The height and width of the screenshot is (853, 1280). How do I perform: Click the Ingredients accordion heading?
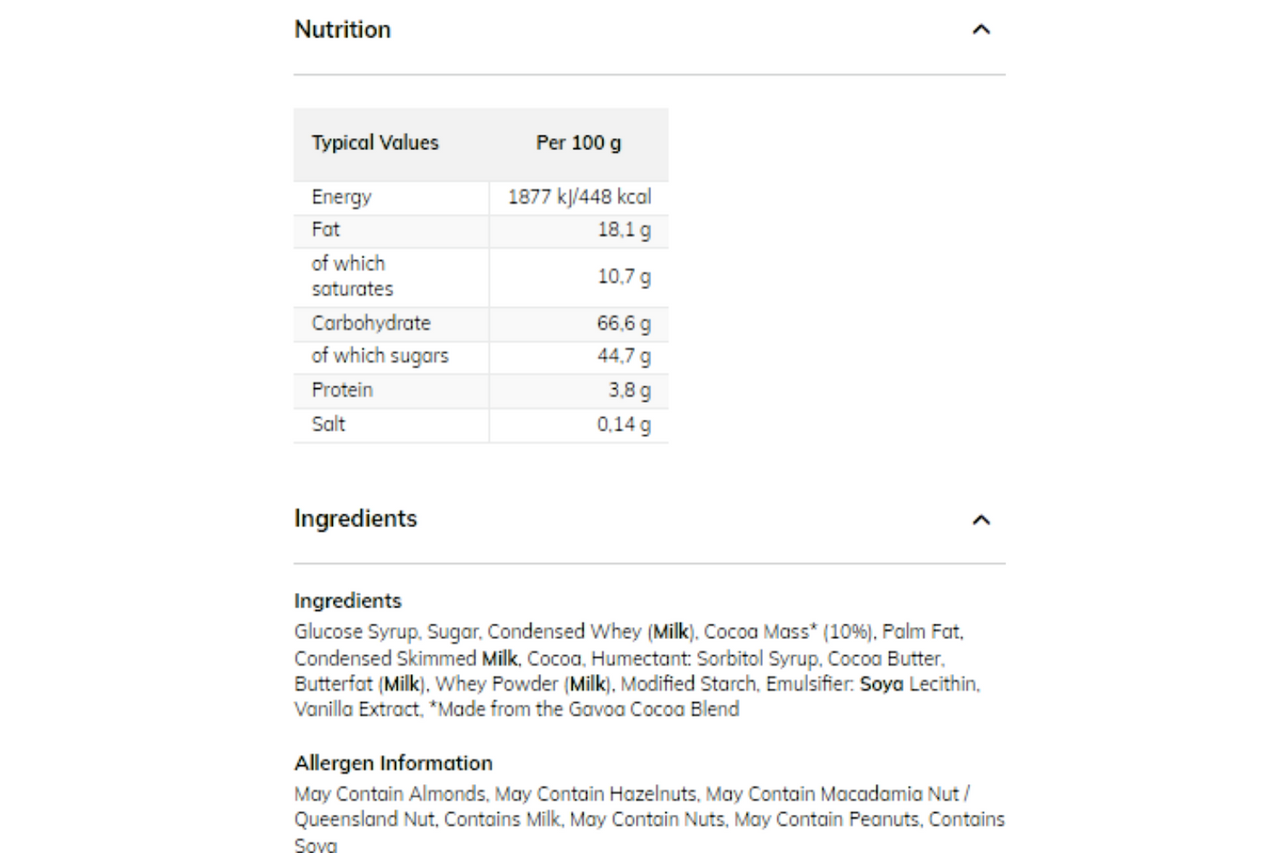[356, 519]
